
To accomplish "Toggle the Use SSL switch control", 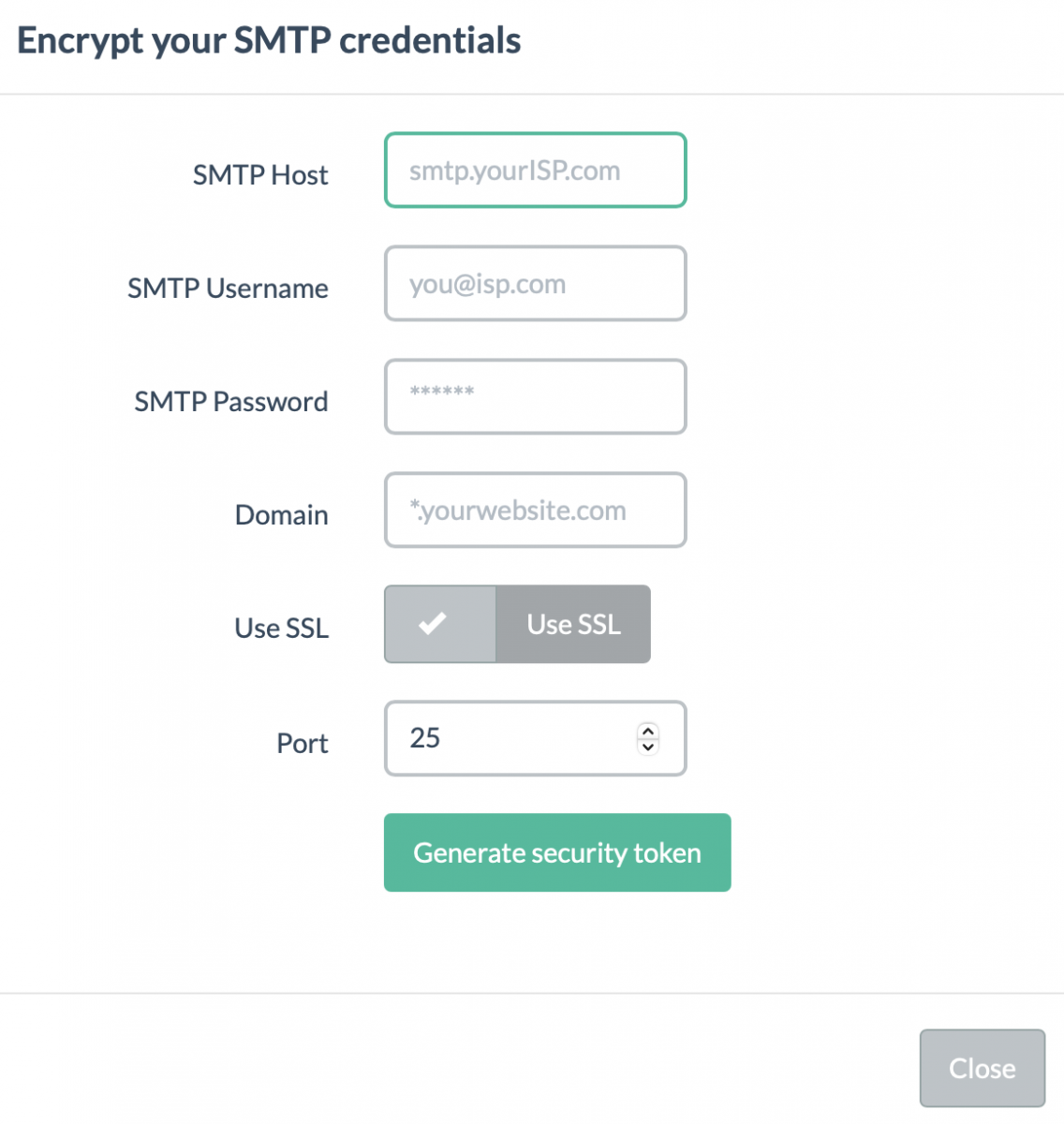I will pyautogui.click(x=517, y=624).
